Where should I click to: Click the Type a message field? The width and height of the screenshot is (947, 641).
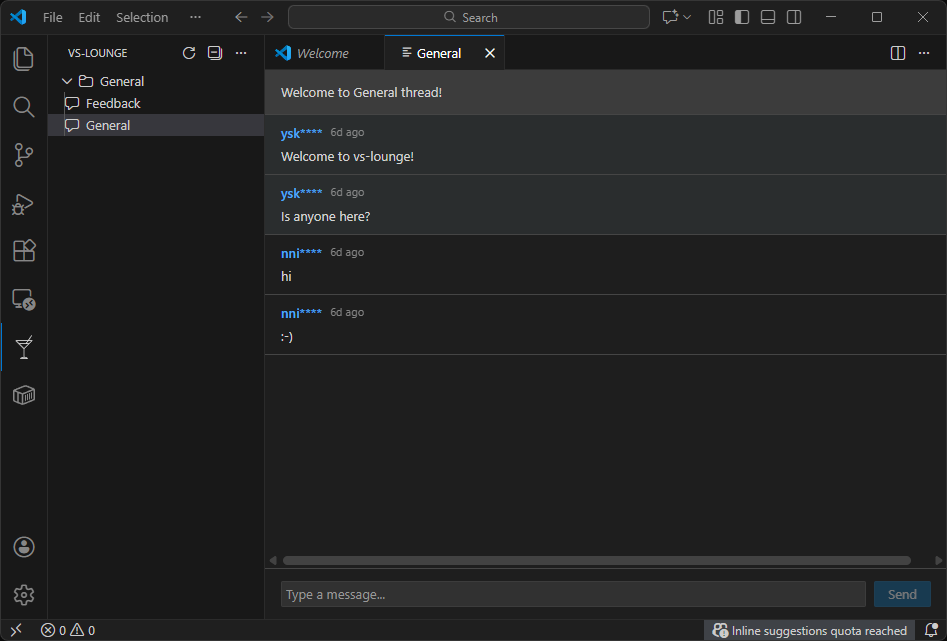click(x=573, y=594)
